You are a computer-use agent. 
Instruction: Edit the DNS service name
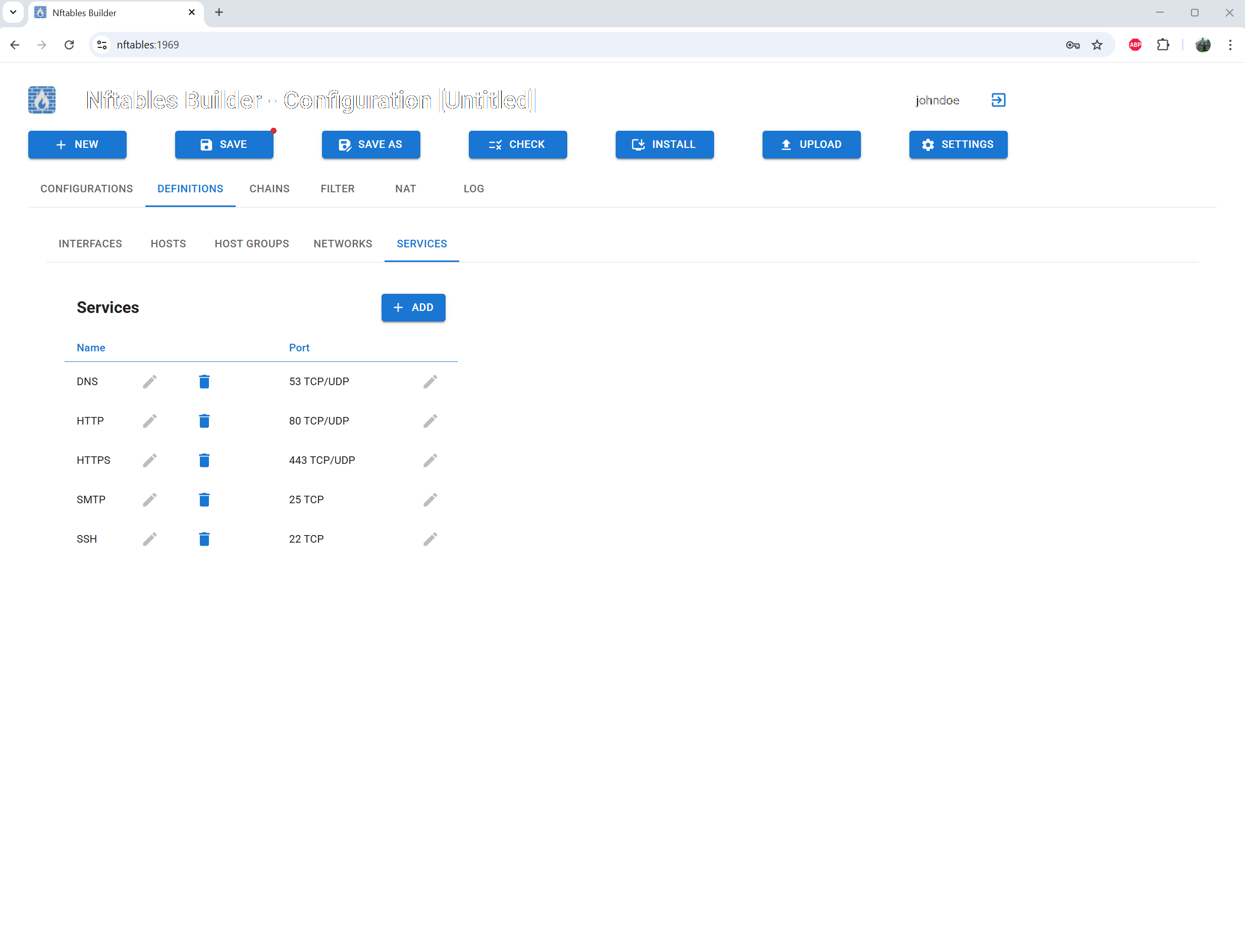click(x=149, y=382)
